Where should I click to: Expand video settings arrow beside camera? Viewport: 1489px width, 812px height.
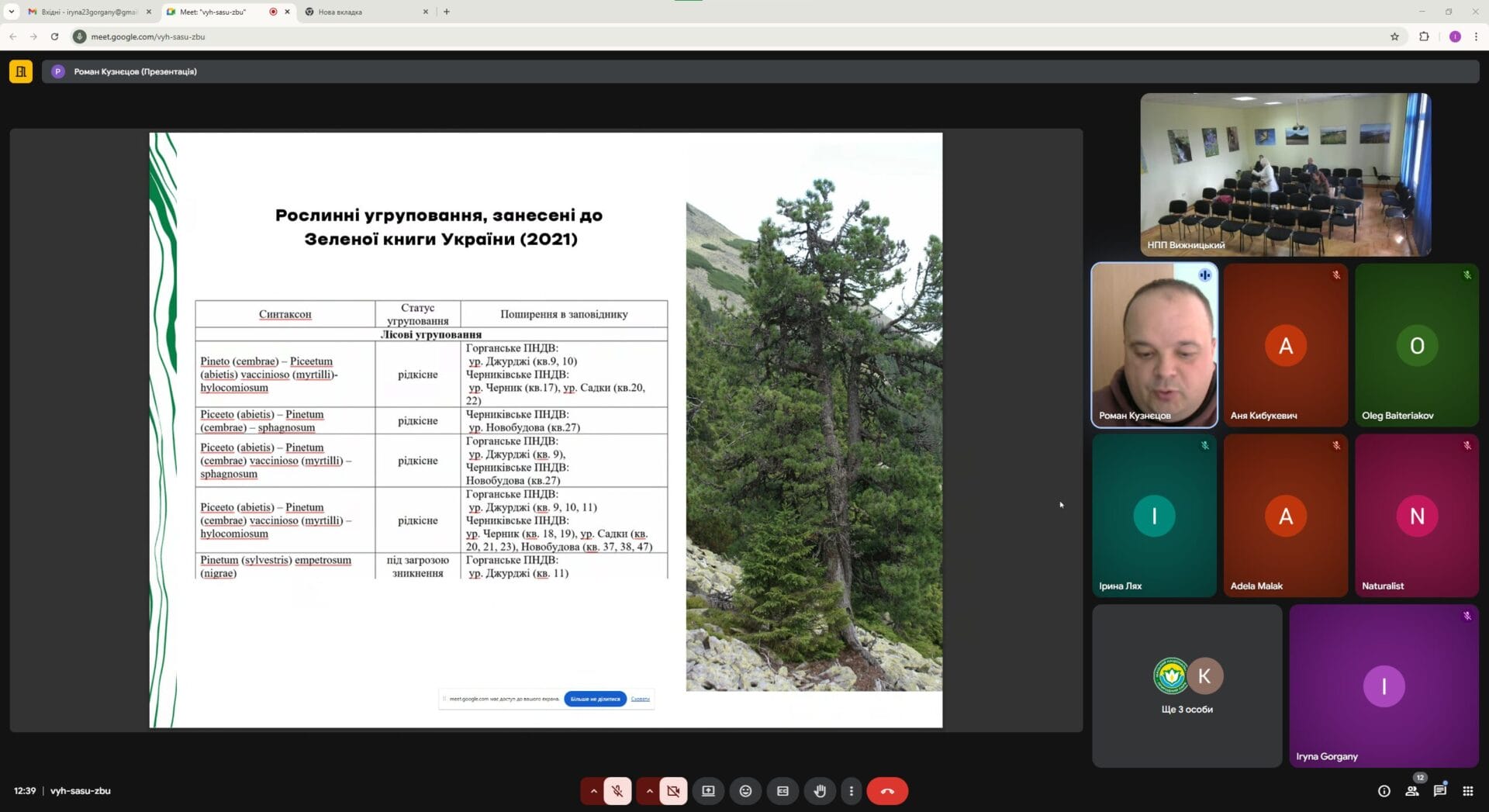(x=649, y=791)
